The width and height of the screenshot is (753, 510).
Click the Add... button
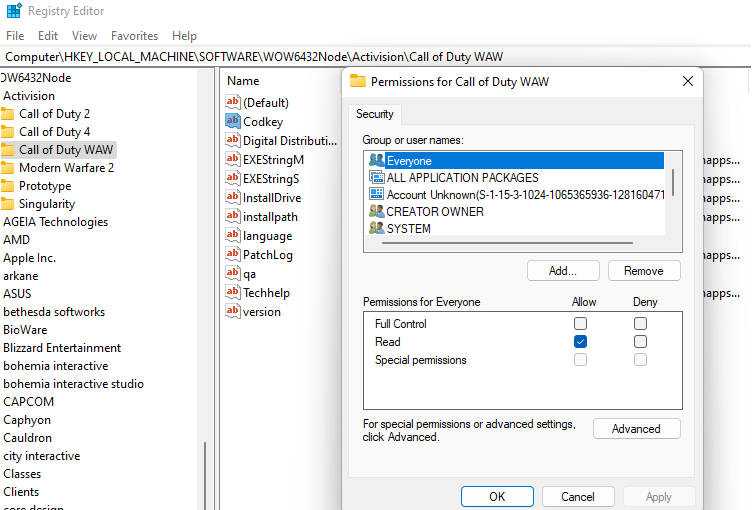click(563, 271)
